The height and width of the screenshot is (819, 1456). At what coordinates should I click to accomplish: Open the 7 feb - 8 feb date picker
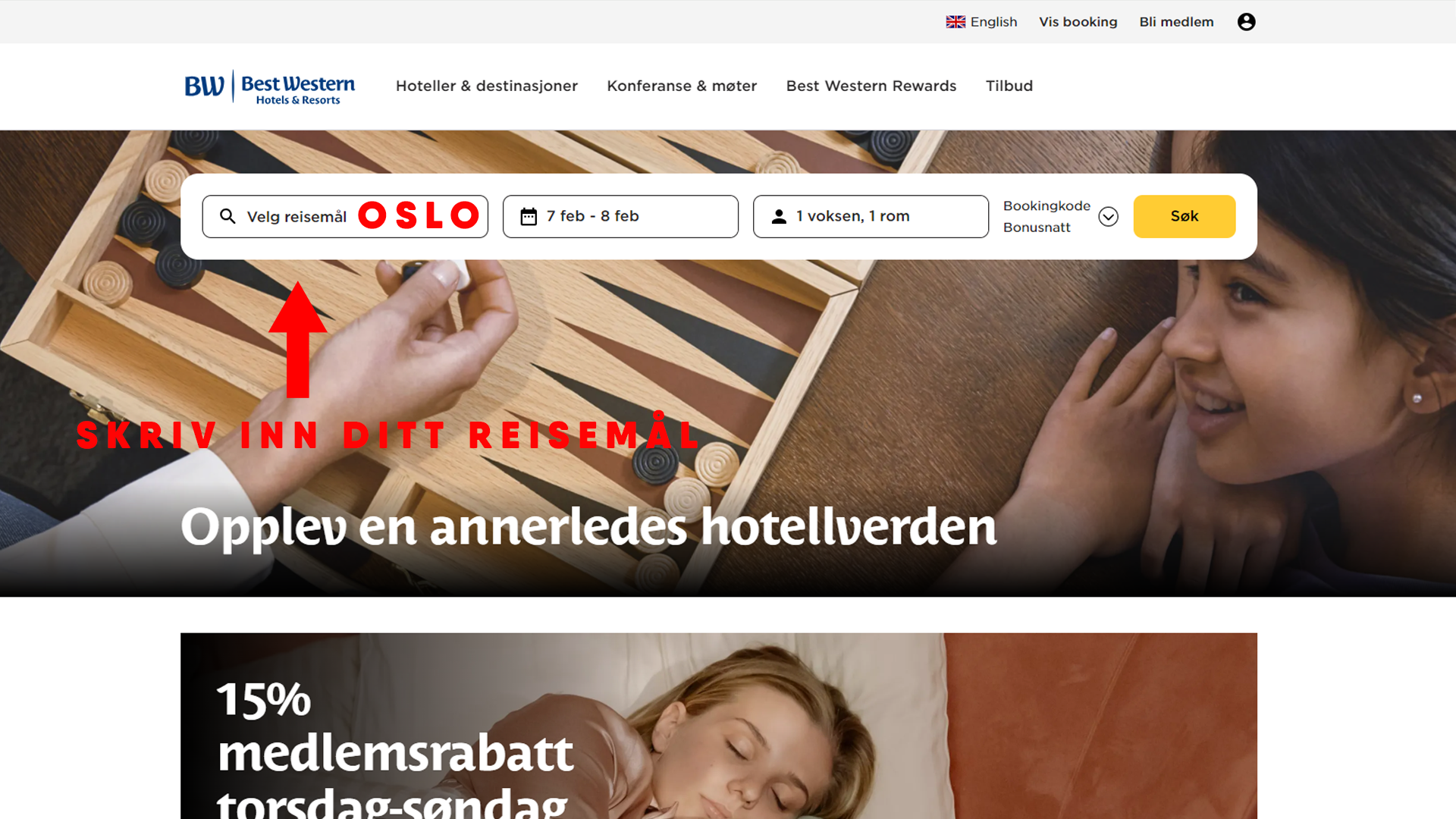tap(620, 217)
